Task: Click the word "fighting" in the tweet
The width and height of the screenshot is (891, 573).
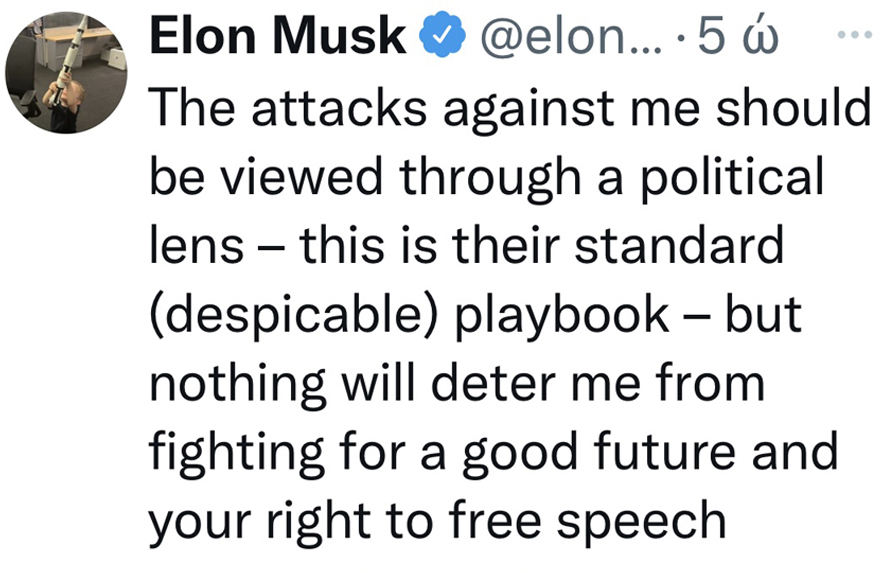Action: pyautogui.click(x=236, y=454)
